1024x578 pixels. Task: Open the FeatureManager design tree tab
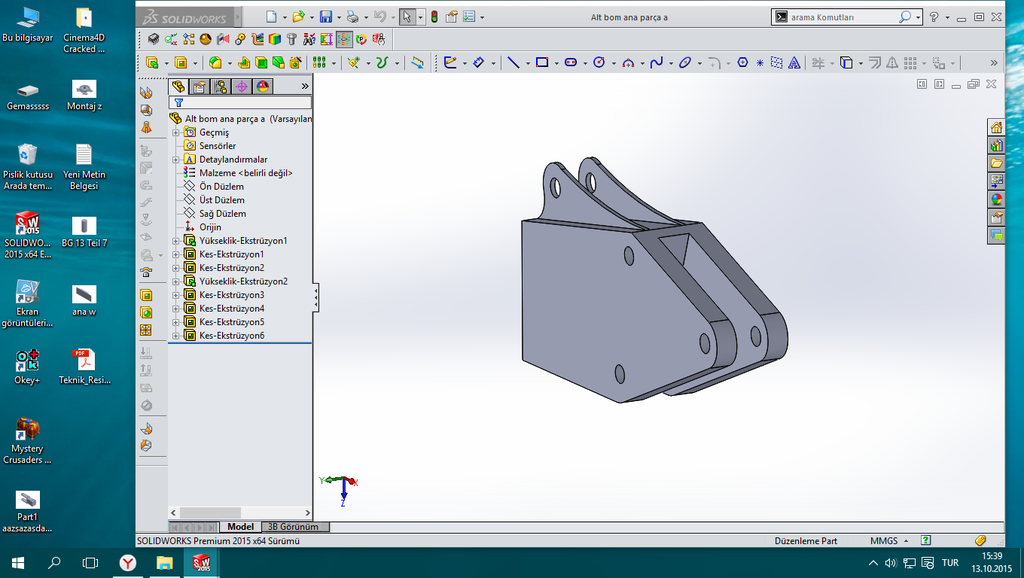pyautogui.click(x=179, y=87)
